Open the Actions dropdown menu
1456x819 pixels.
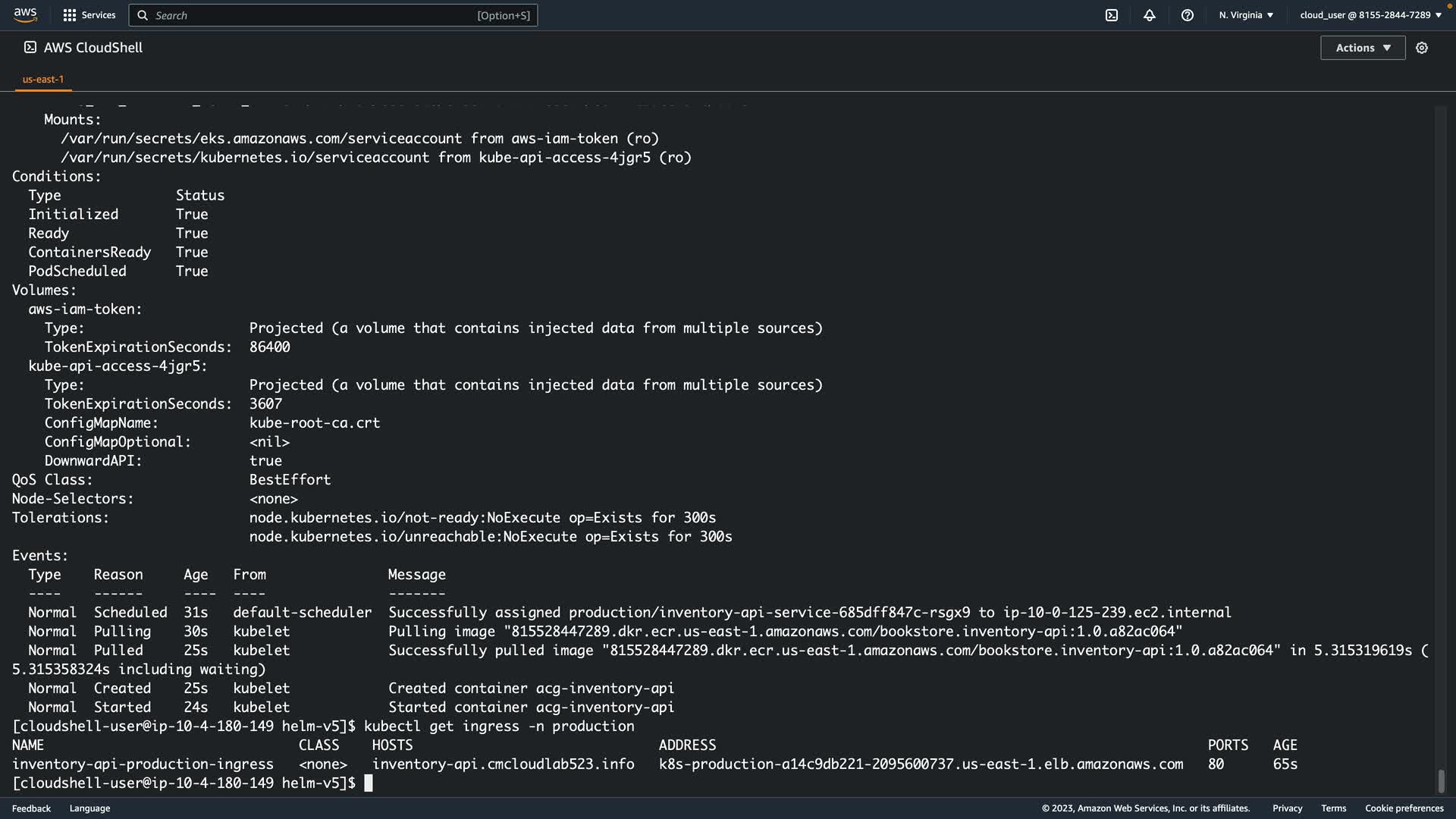pyautogui.click(x=1363, y=48)
